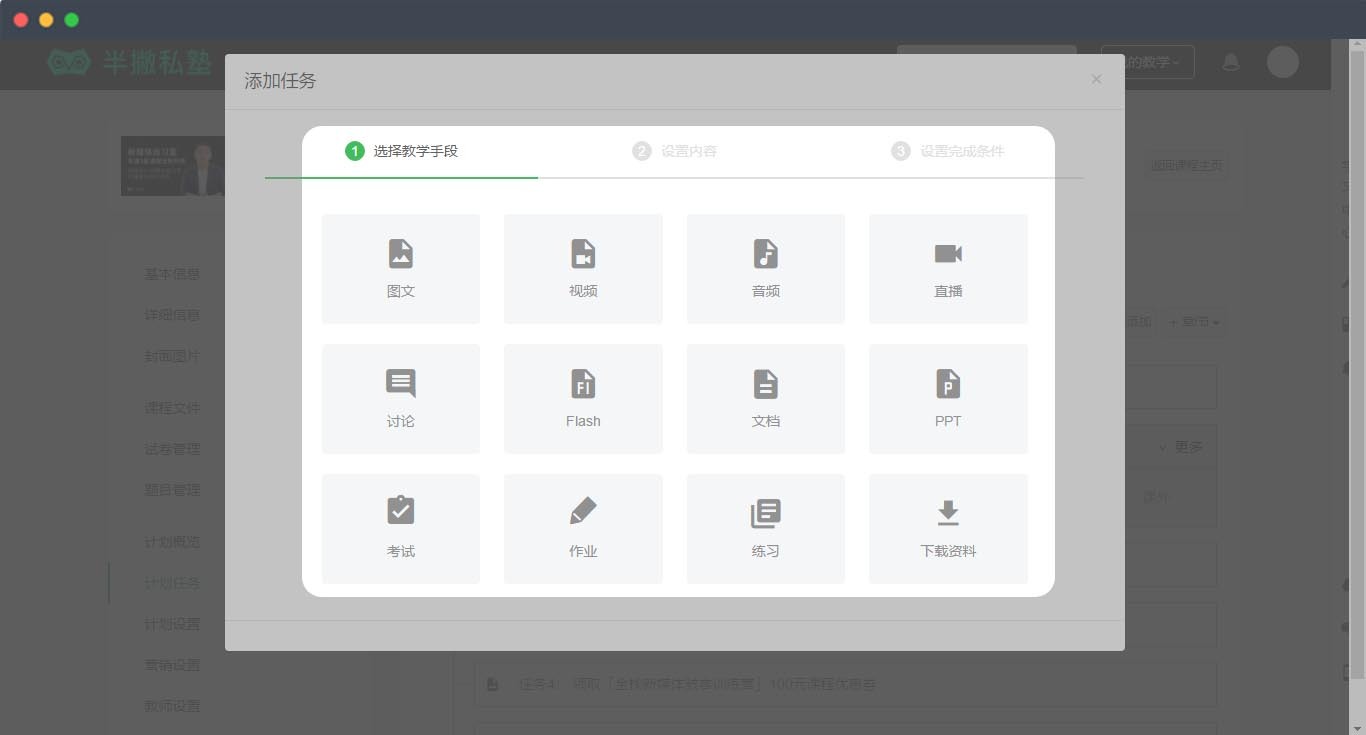
Task: Pick the 音频 audio task icon
Action: click(765, 254)
